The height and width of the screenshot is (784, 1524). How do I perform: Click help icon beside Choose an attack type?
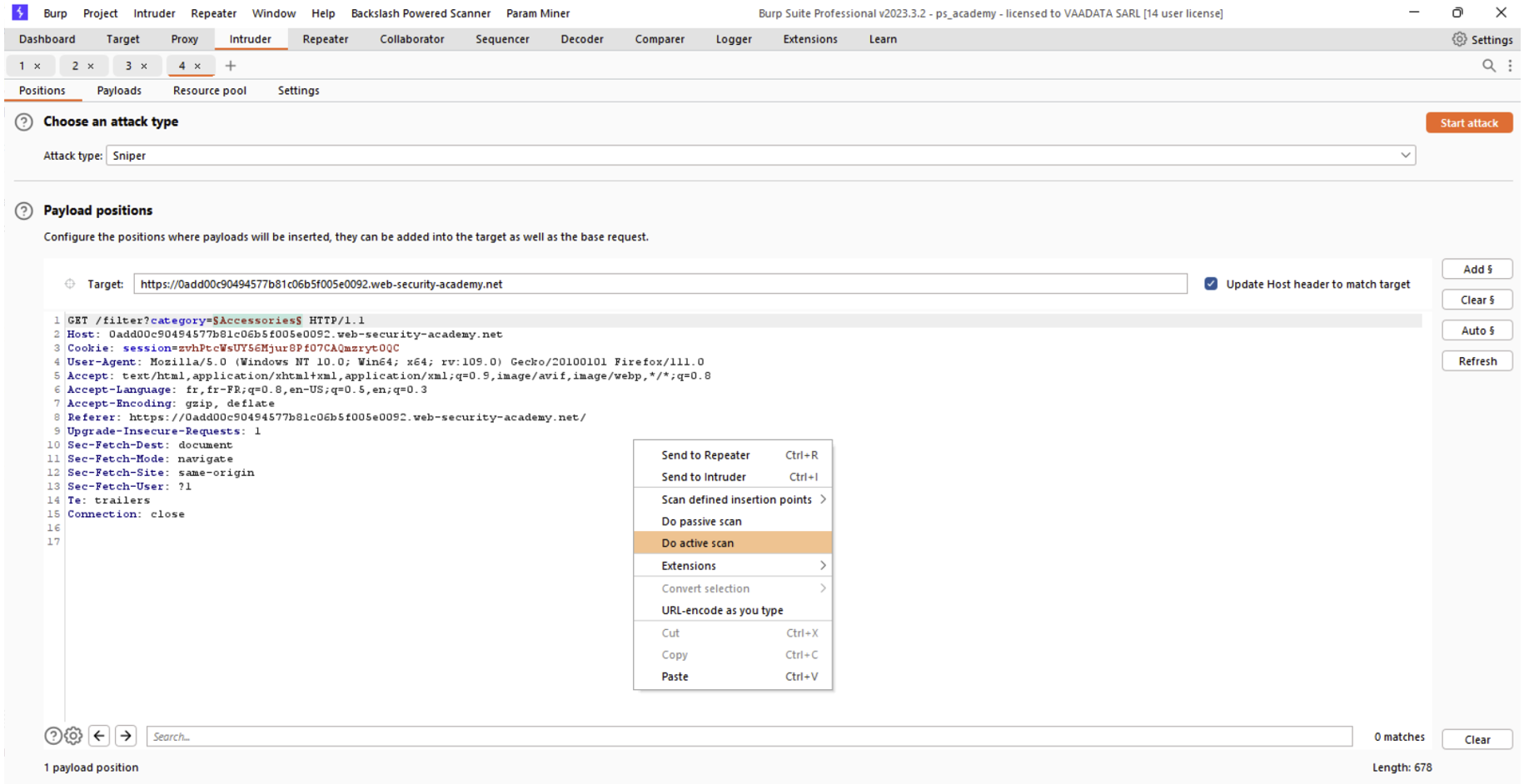24,122
